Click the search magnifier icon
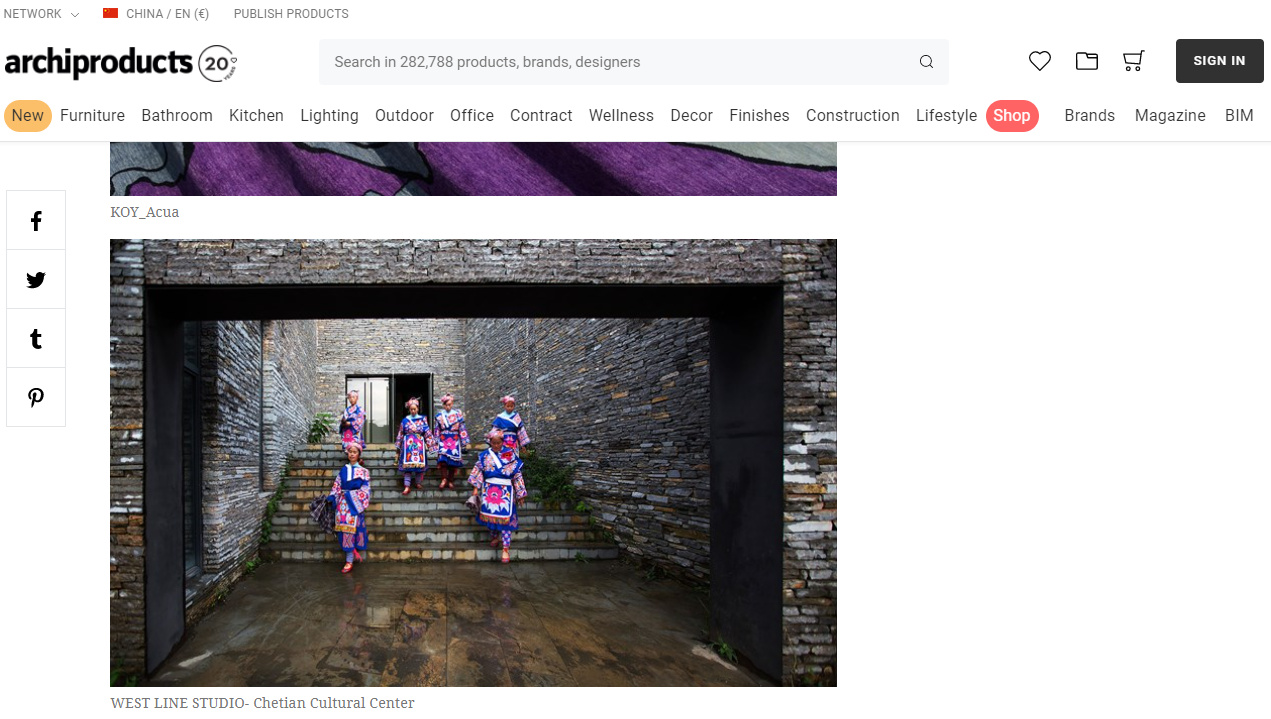1271x719 pixels. 926,62
